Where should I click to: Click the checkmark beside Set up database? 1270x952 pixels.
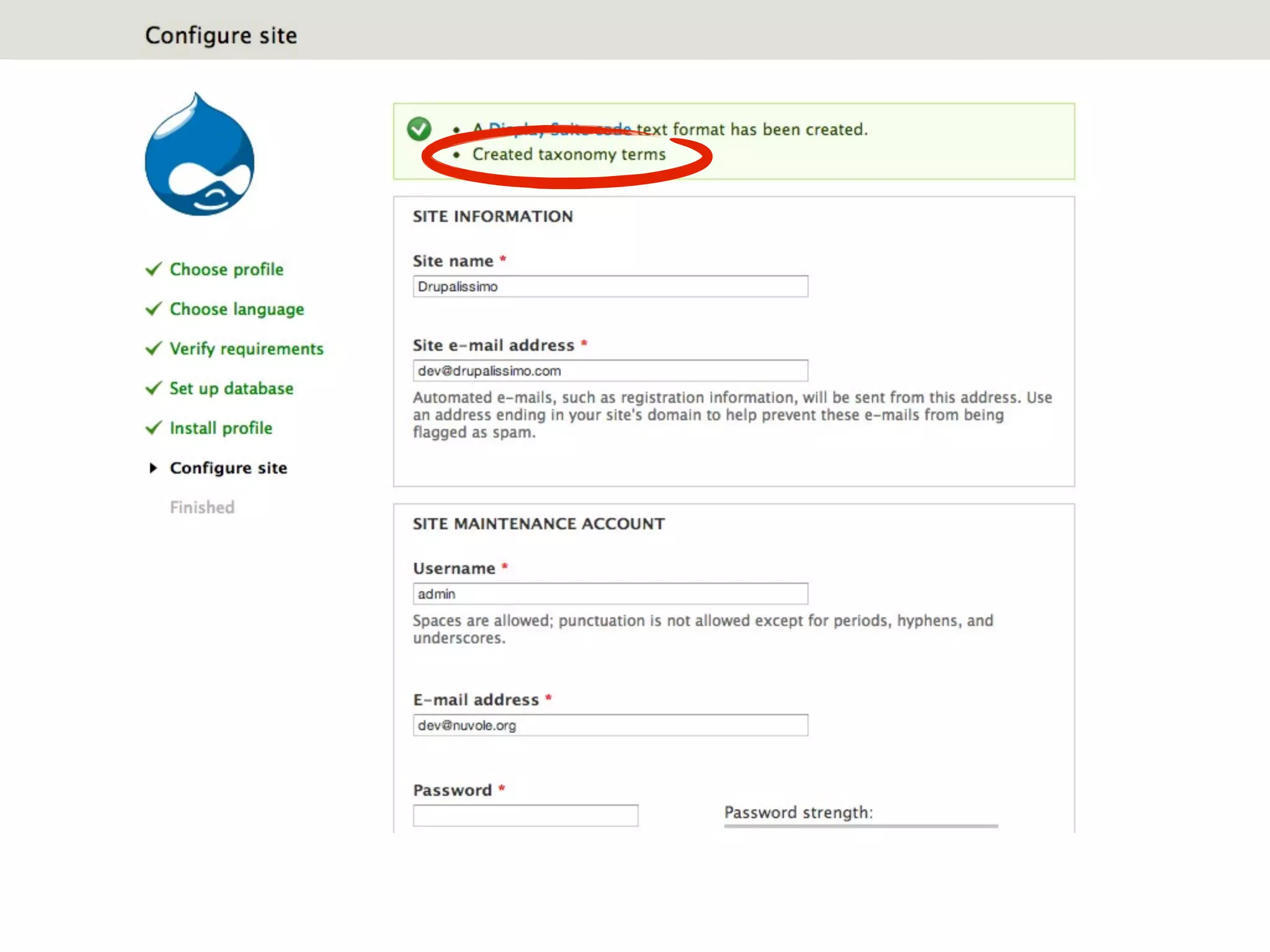153,389
